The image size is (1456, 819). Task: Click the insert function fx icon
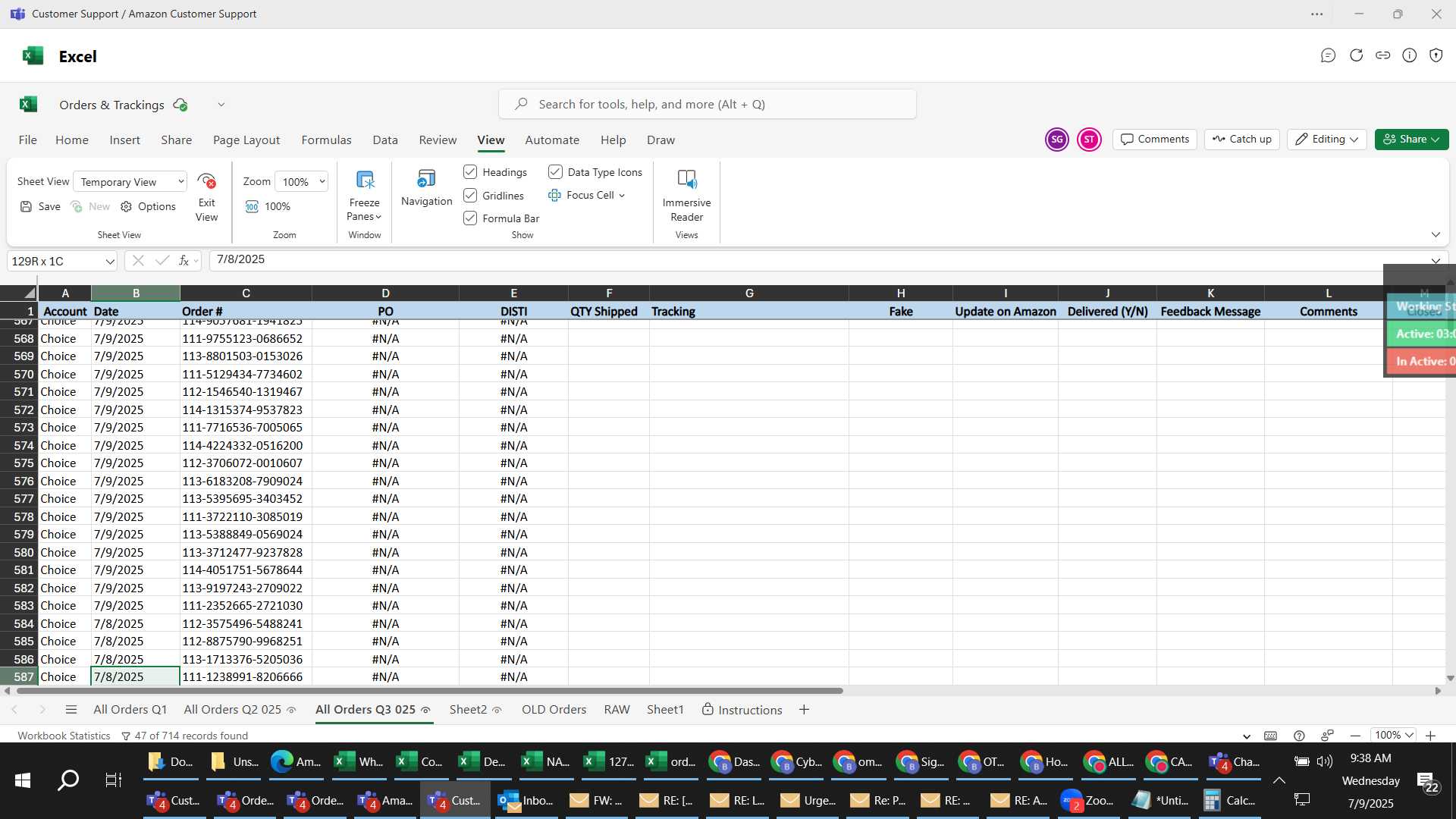[184, 261]
